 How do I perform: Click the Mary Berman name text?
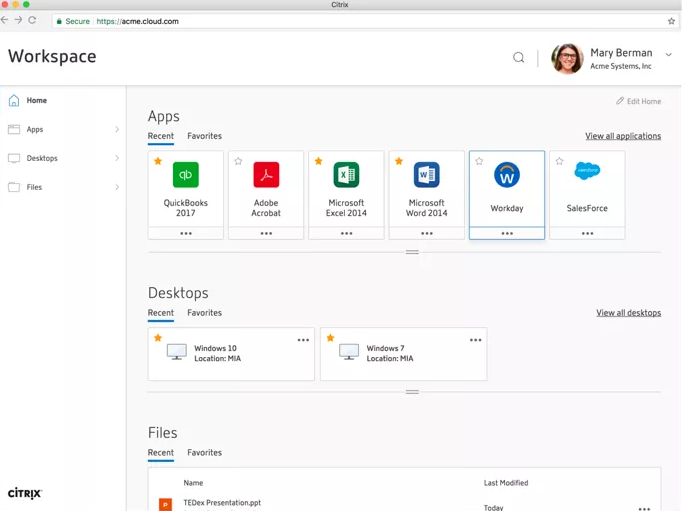pyautogui.click(x=621, y=53)
